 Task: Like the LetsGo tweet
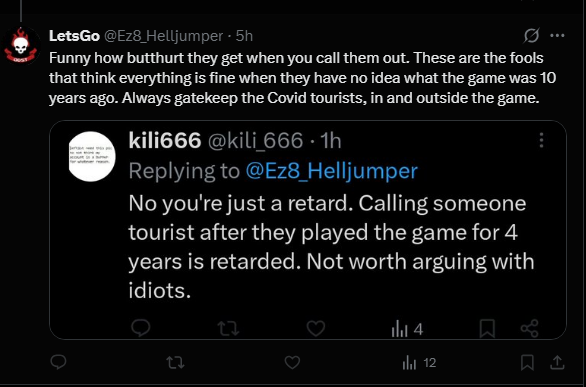(292, 362)
